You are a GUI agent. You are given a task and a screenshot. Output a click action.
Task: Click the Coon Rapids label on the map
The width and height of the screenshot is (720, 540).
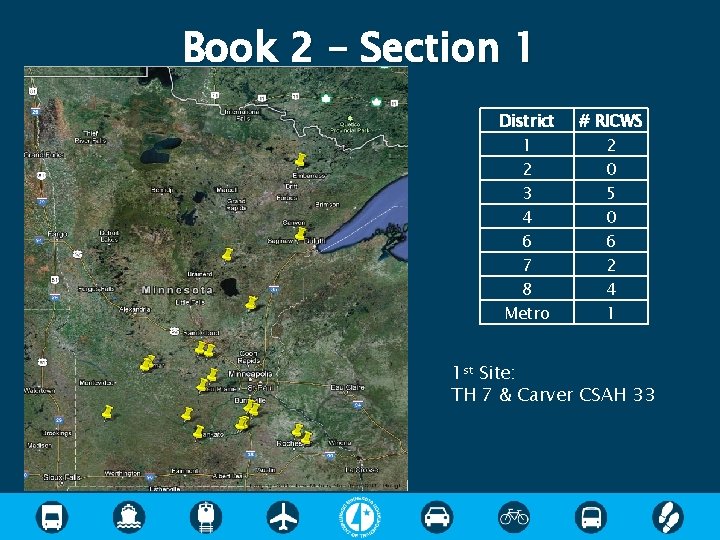[x=248, y=357]
